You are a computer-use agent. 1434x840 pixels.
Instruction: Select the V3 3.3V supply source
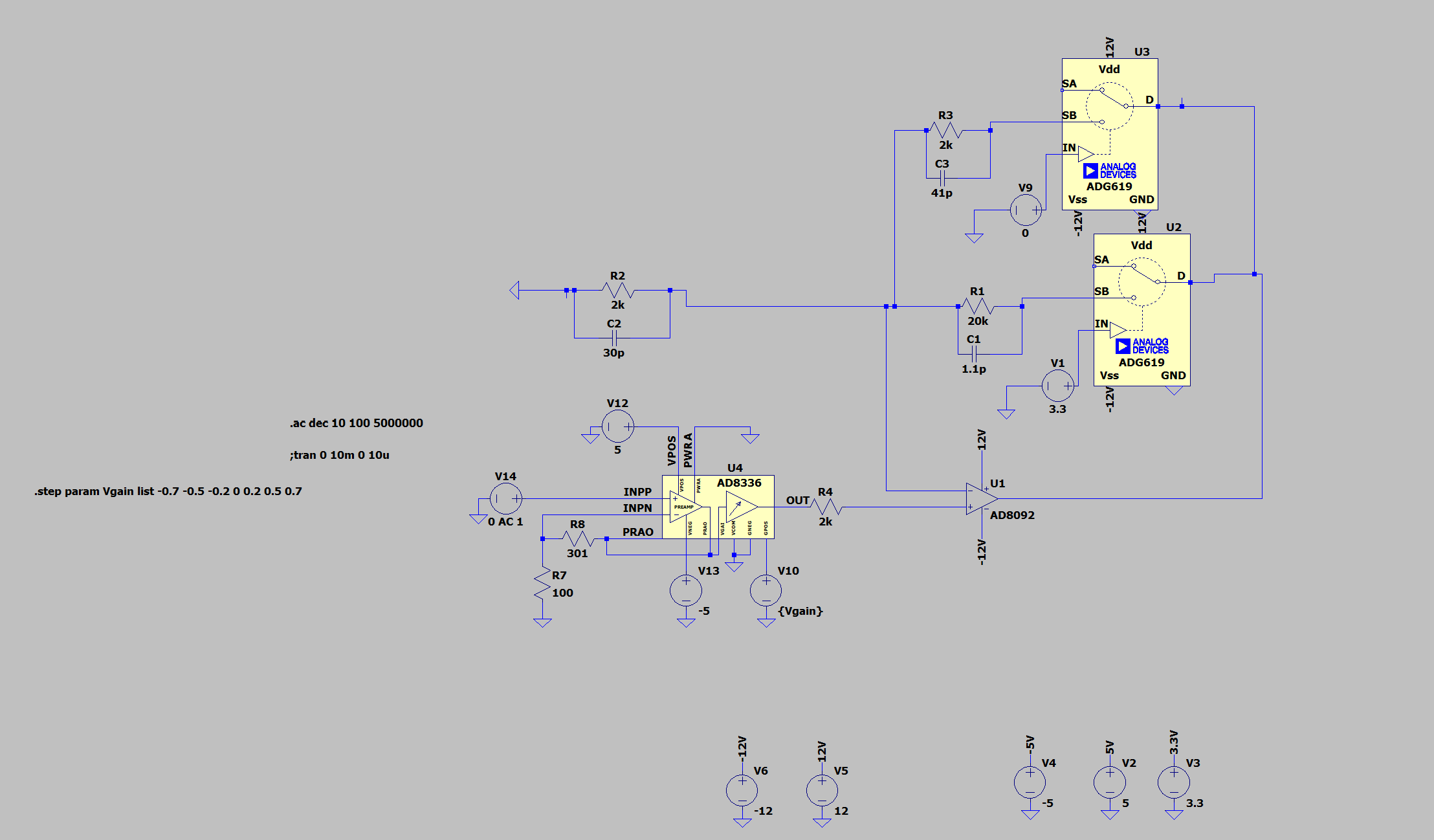tap(1174, 782)
